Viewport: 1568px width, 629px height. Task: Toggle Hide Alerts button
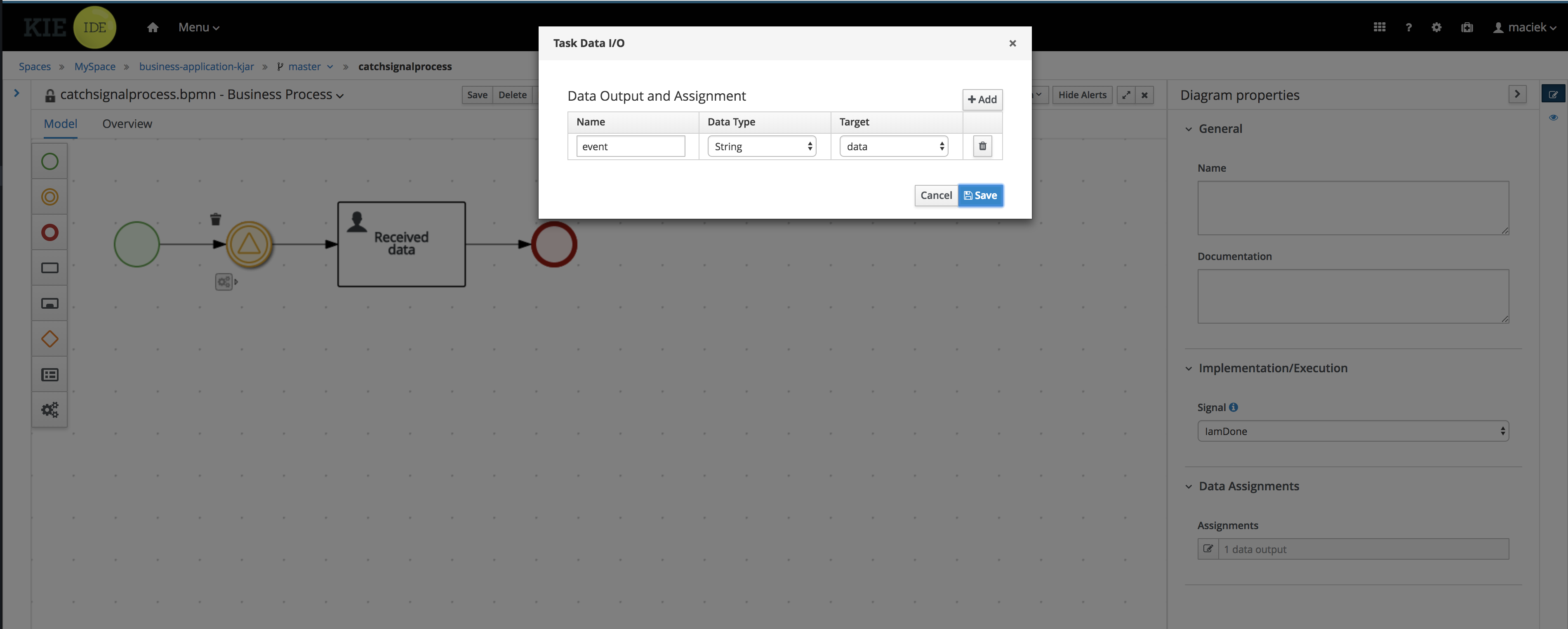coord(1082,95)
